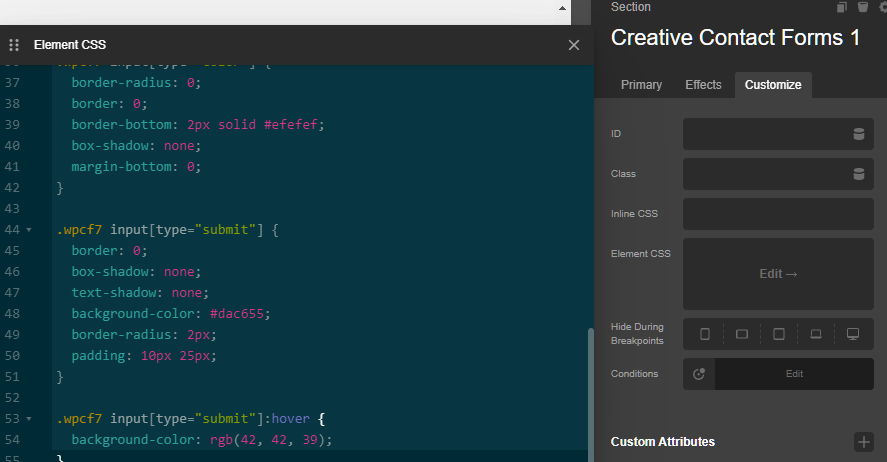Toggle hide on landscape tablet breakpoint

(742, 334)
